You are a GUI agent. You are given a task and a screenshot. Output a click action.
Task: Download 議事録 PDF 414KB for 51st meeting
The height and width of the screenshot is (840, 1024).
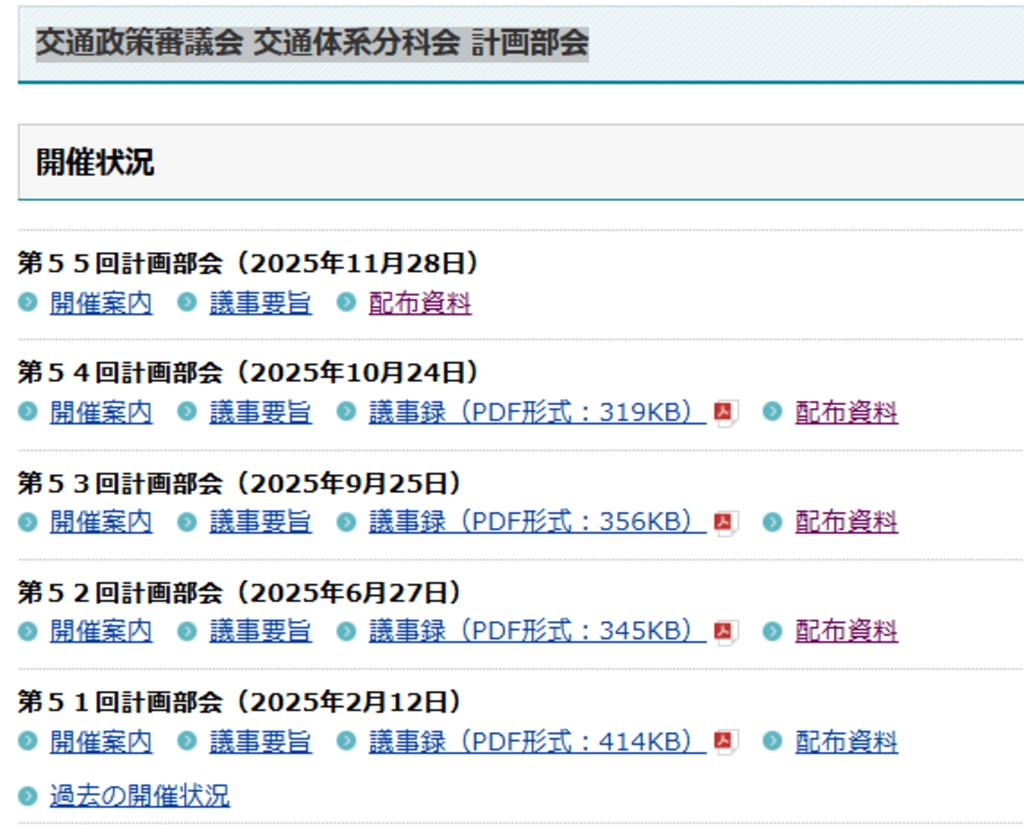point(537,742)
